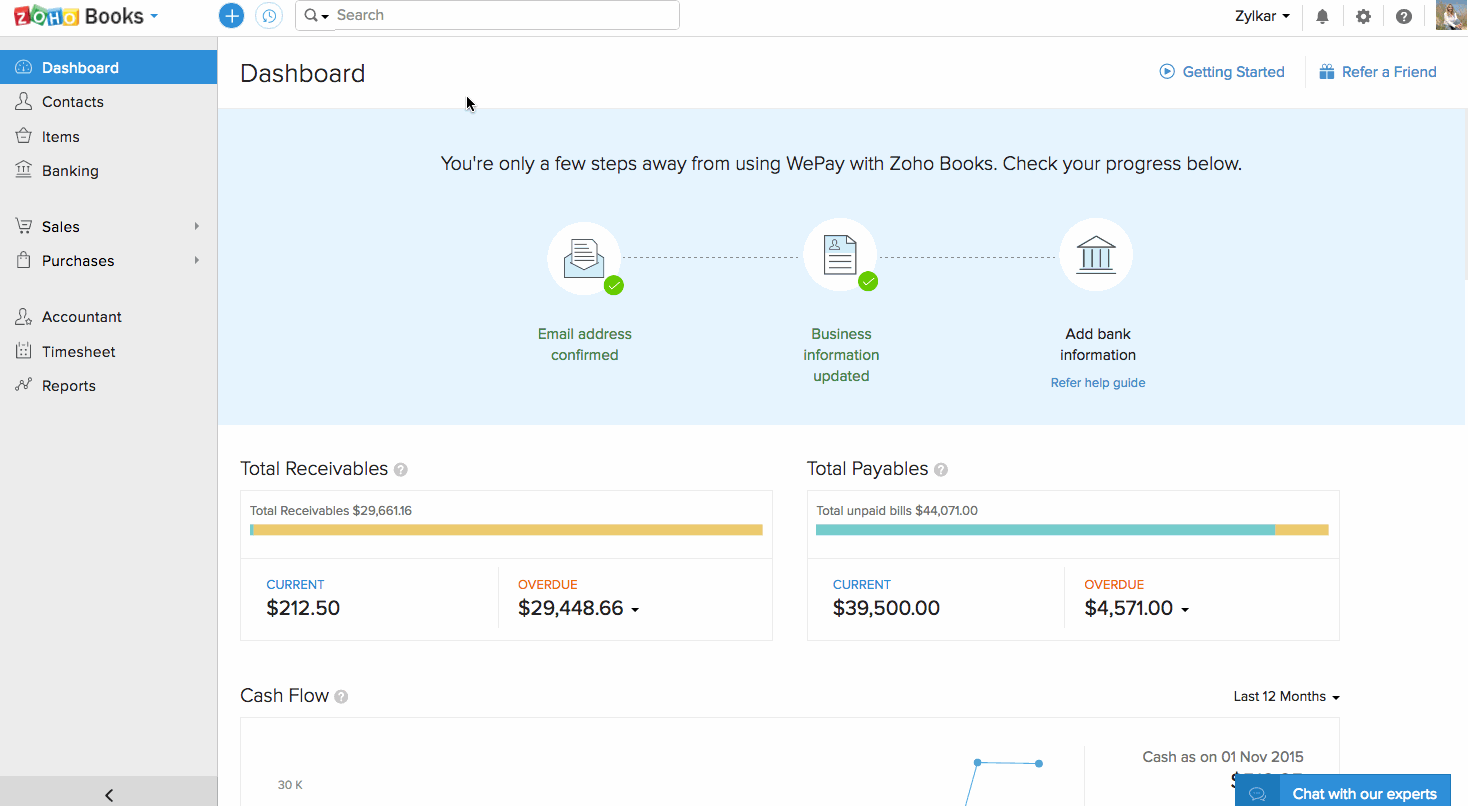Viewport: 1468px width, 806px height.
Task: Open the Zylkar organization dropdown
Action: (1263, 16)
